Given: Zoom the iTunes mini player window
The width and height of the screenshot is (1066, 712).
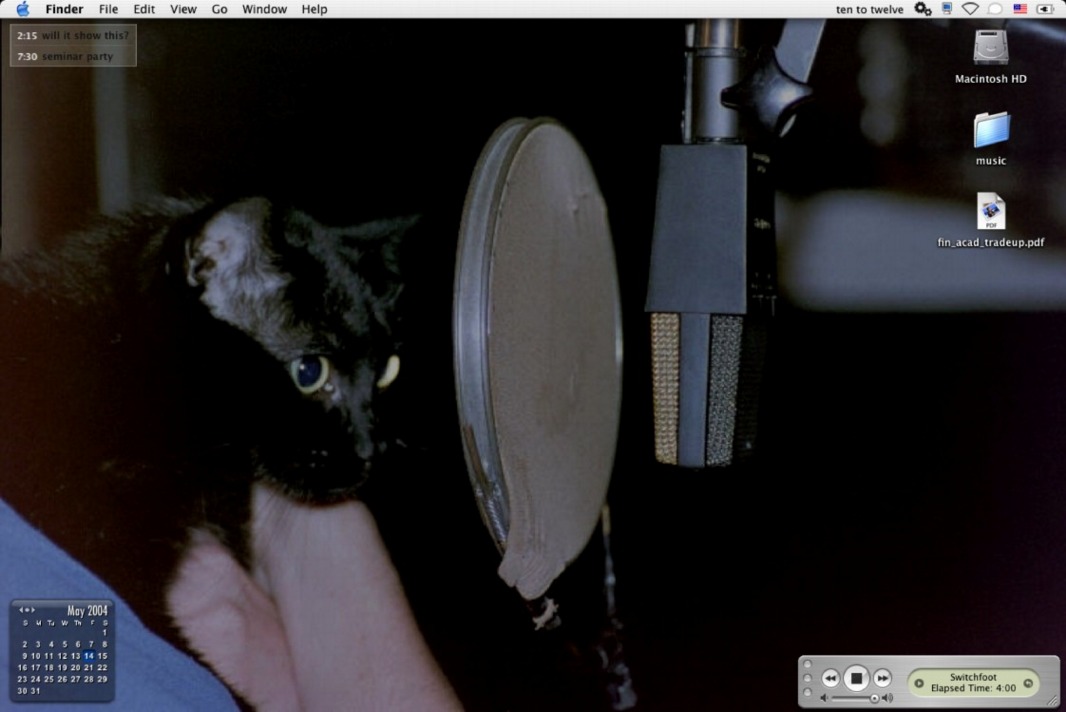Looking at the screenshot, I should [807, 692].
